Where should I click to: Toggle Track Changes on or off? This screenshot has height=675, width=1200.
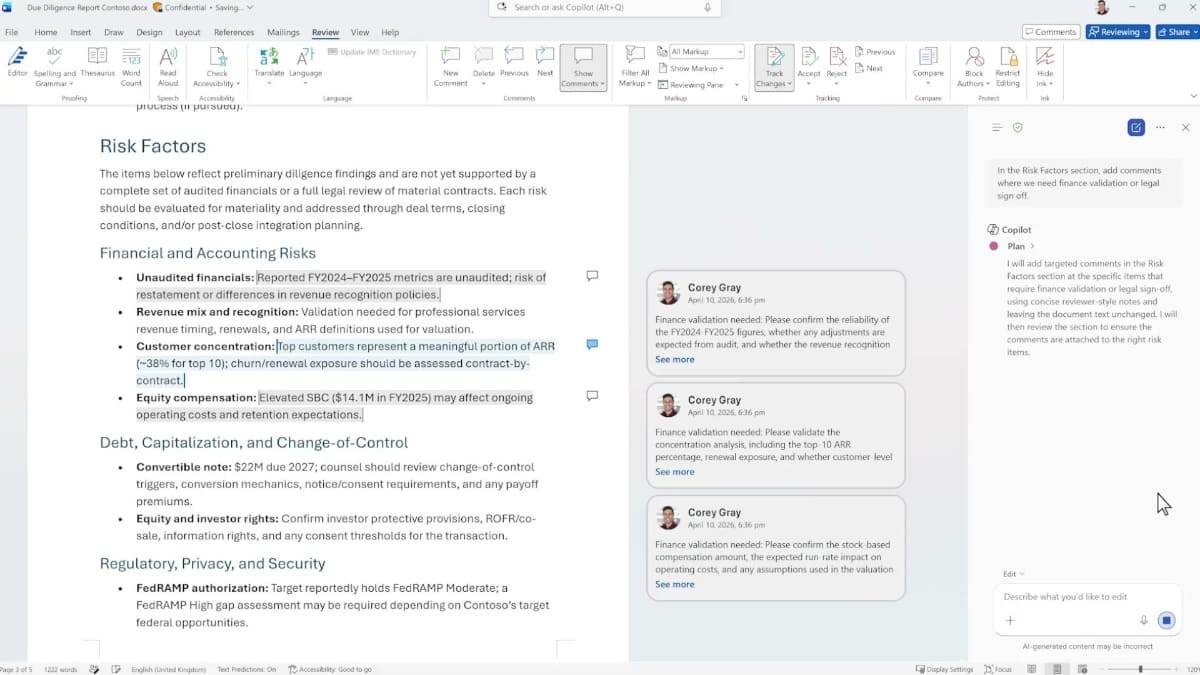pyautogui.click(x=775, y=66)
